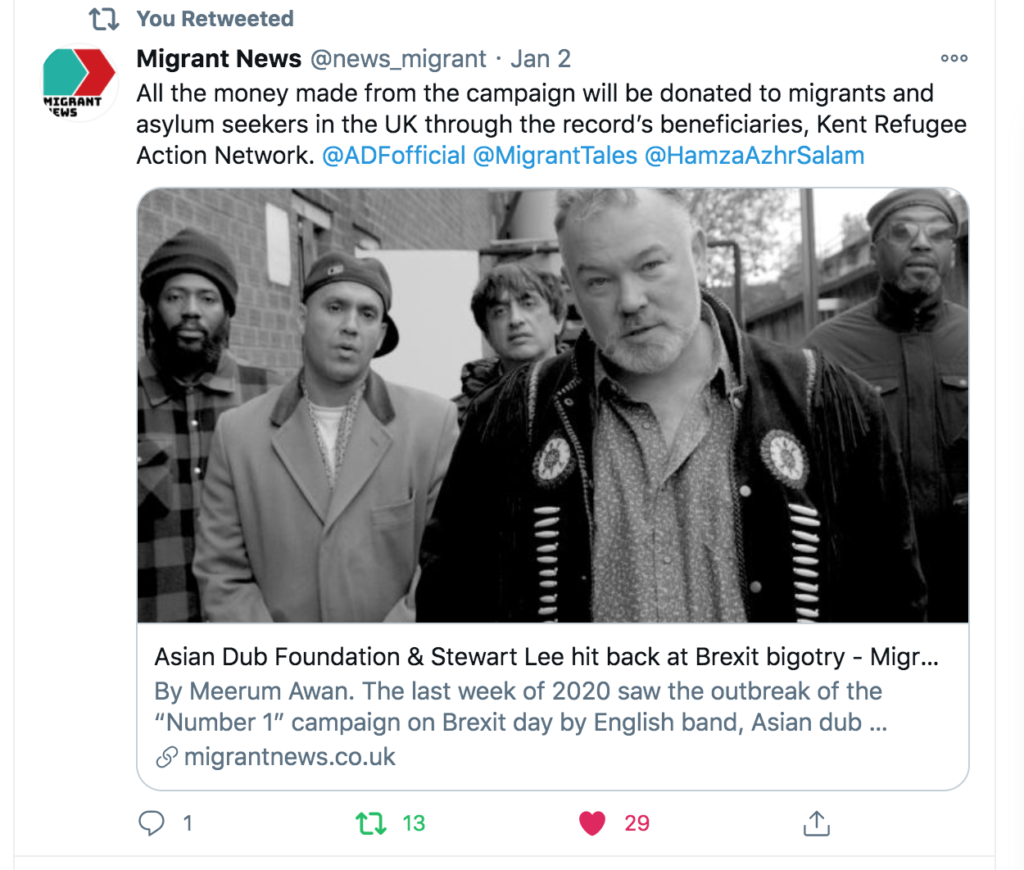Open the three-dot more options menu
Viewport: 1024px width, 870px height.
tap(954, 58)
